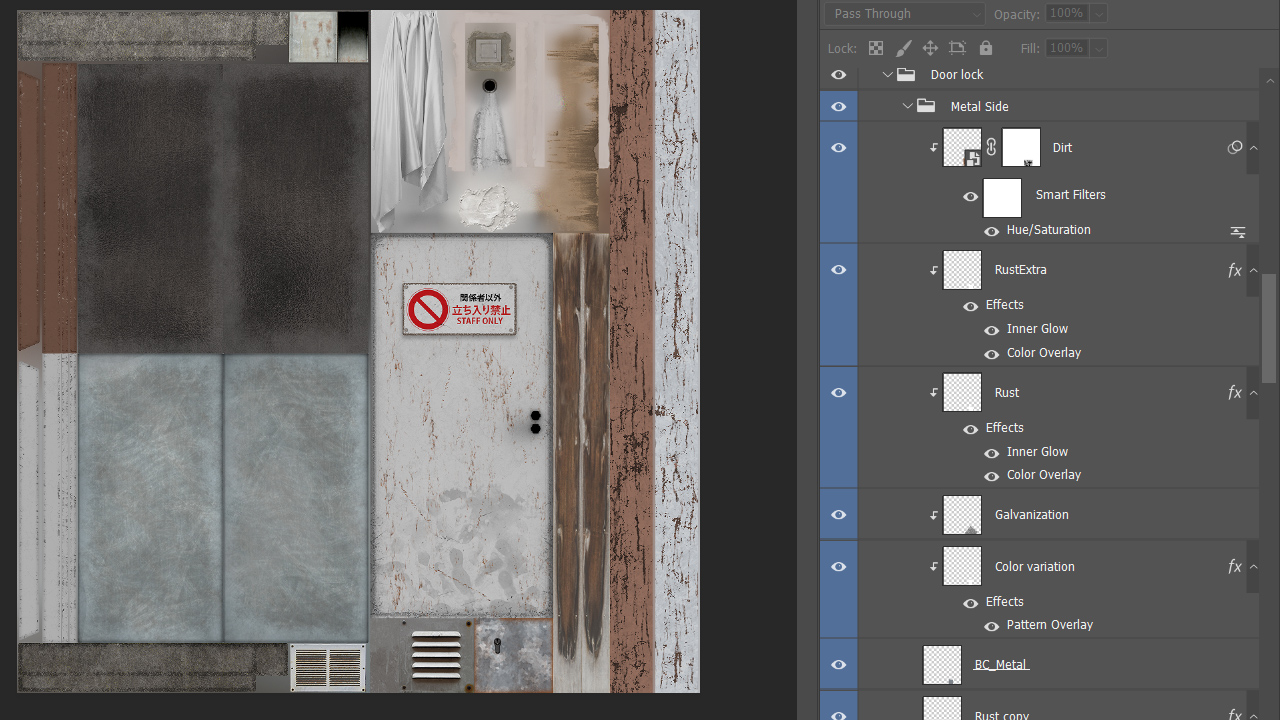Click the lock image pixels brush icon
The image size is (1280, 720).
coord(903,48)
